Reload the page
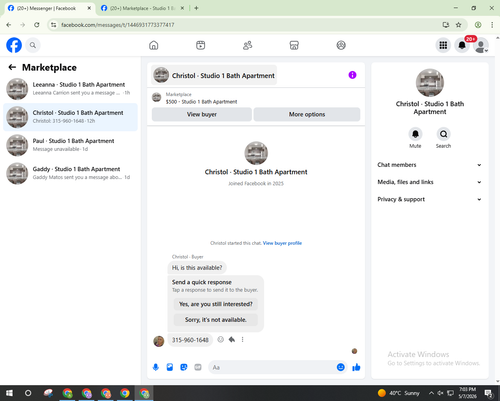This screenshot has height=401, width=500. tap(37, 25)
